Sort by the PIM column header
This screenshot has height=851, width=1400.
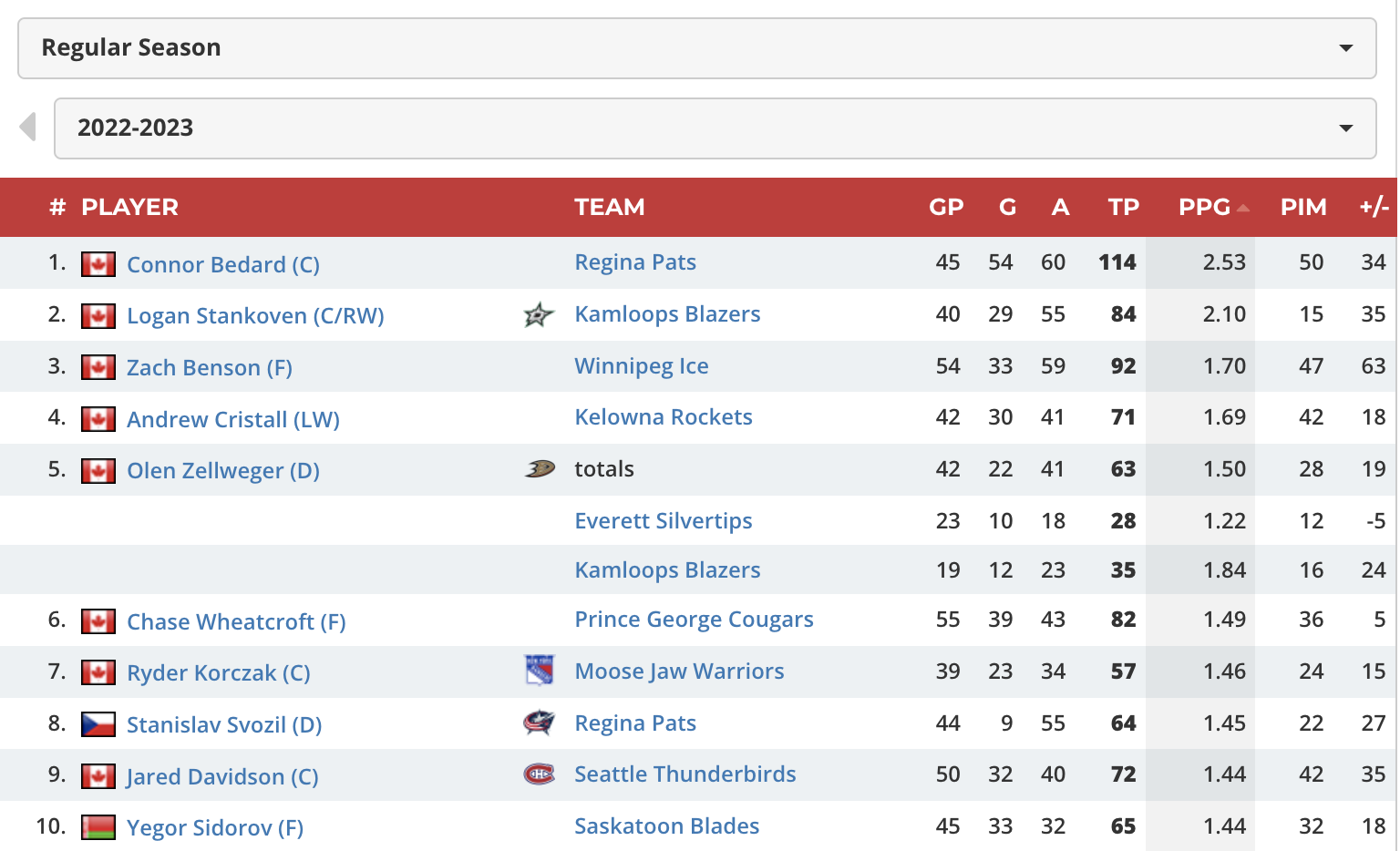[x=1303, y=207]
